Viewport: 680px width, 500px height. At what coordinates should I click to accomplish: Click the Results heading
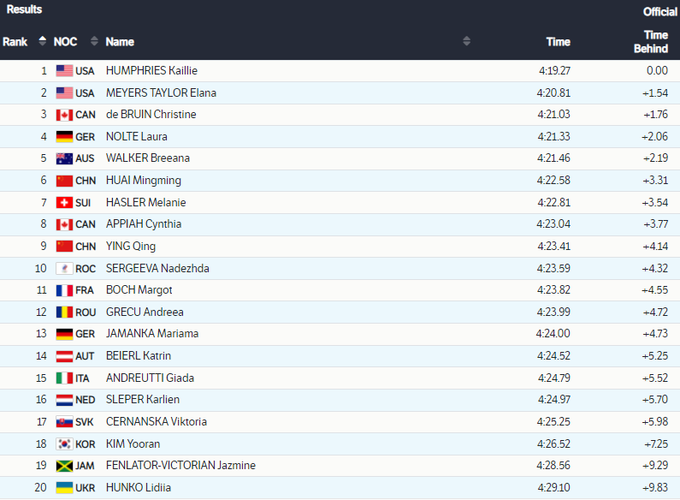click(x=24, y=9)
